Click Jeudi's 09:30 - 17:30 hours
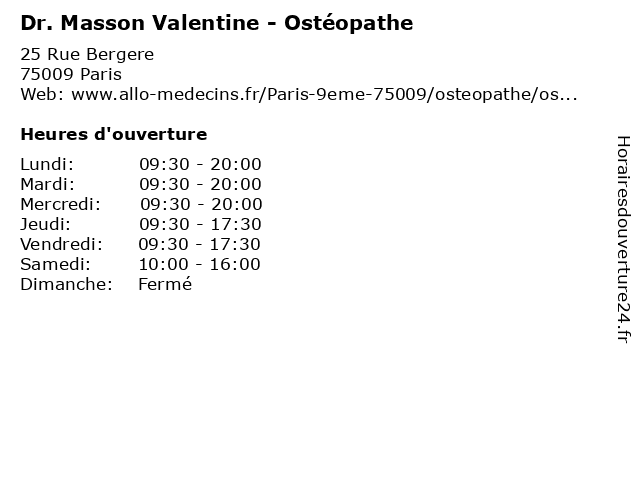 click(x=200, y=224)
